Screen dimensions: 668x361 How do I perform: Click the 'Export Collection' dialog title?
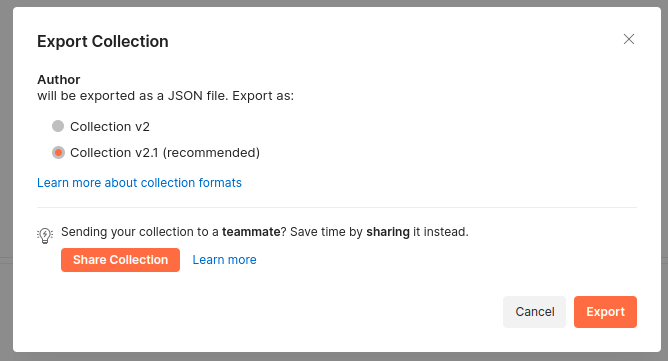tap(103, 41)
